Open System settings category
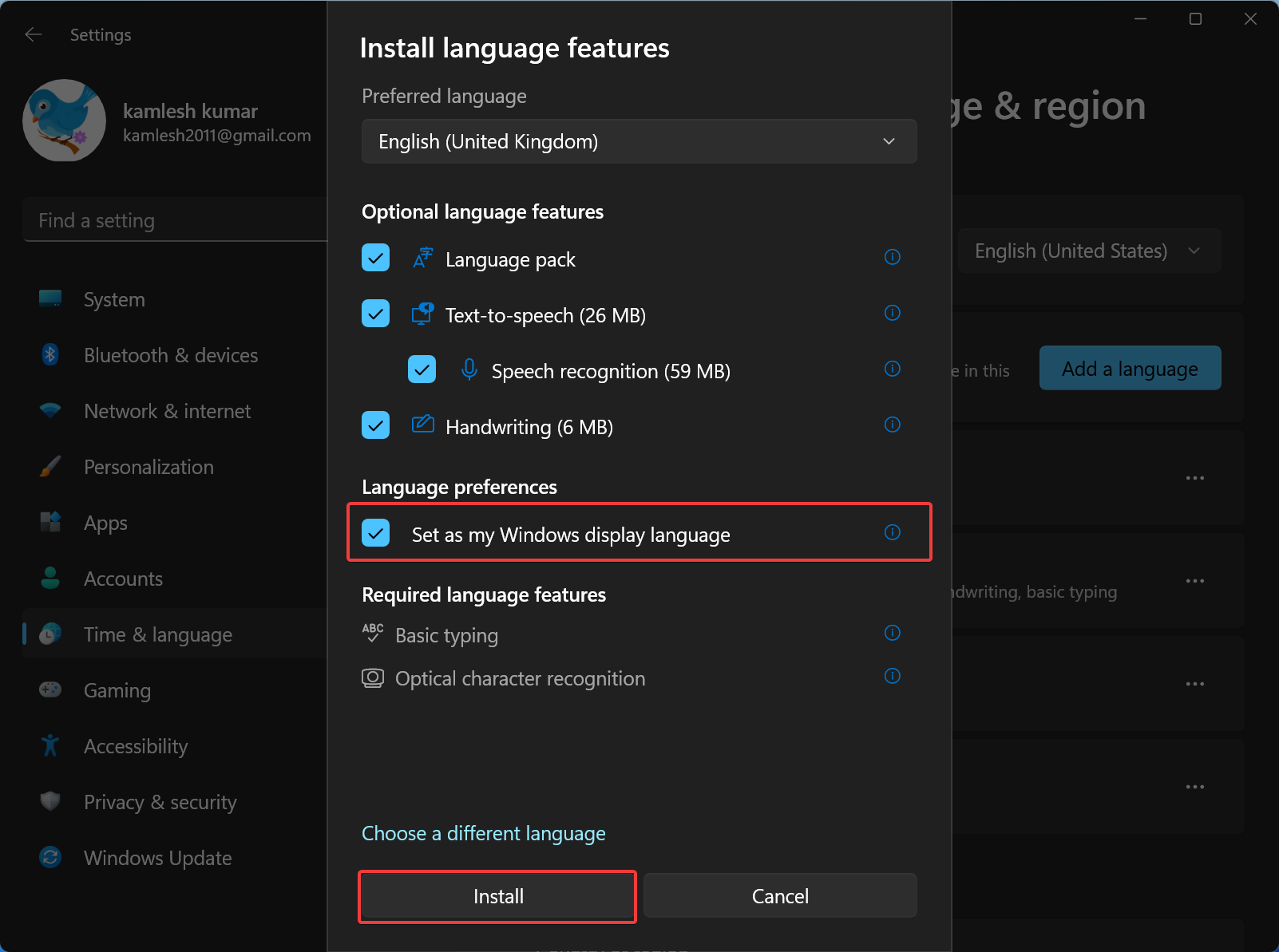 pyautogui.click(x=176, y=299)
